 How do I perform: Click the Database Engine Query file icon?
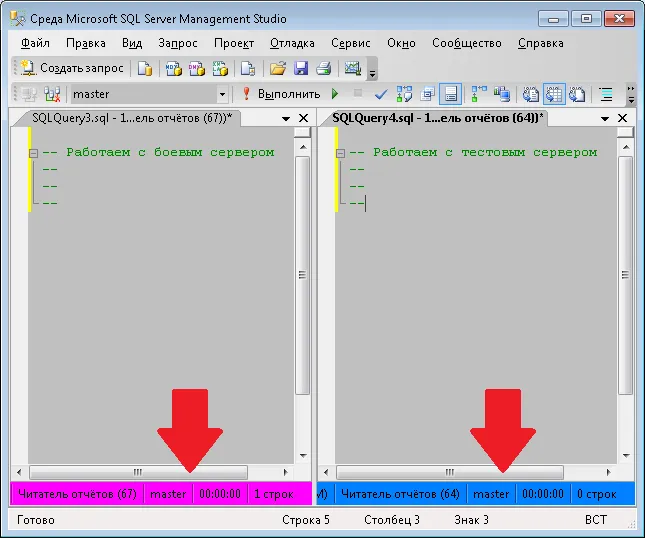144,68
